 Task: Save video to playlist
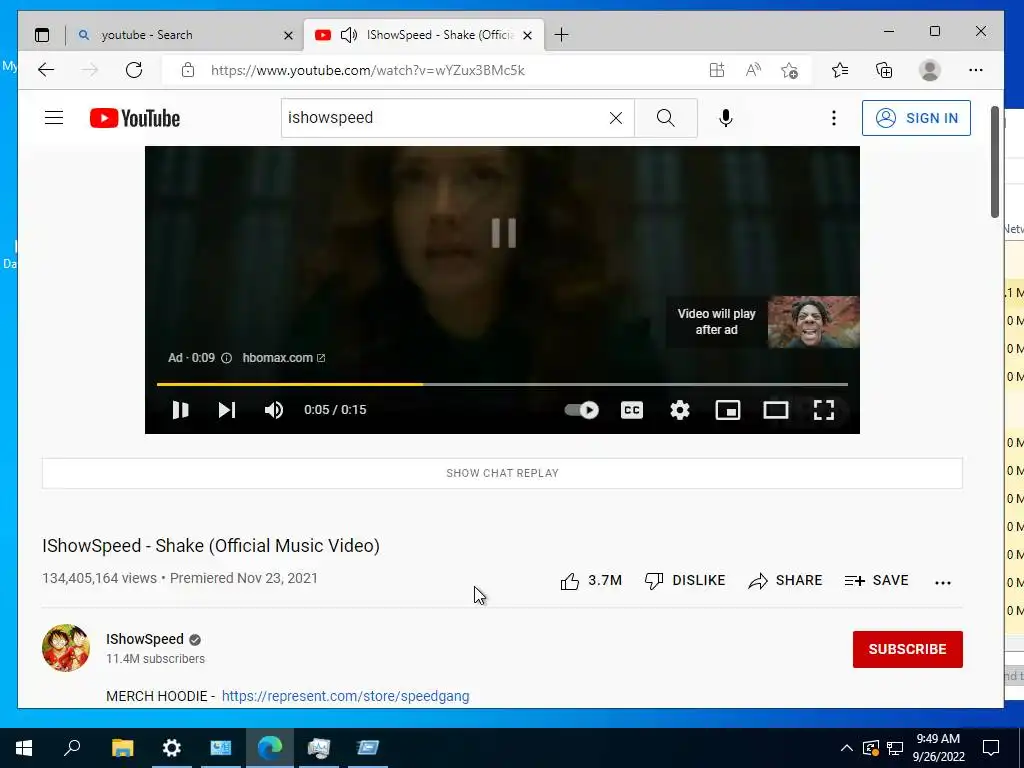pos(876,581)
